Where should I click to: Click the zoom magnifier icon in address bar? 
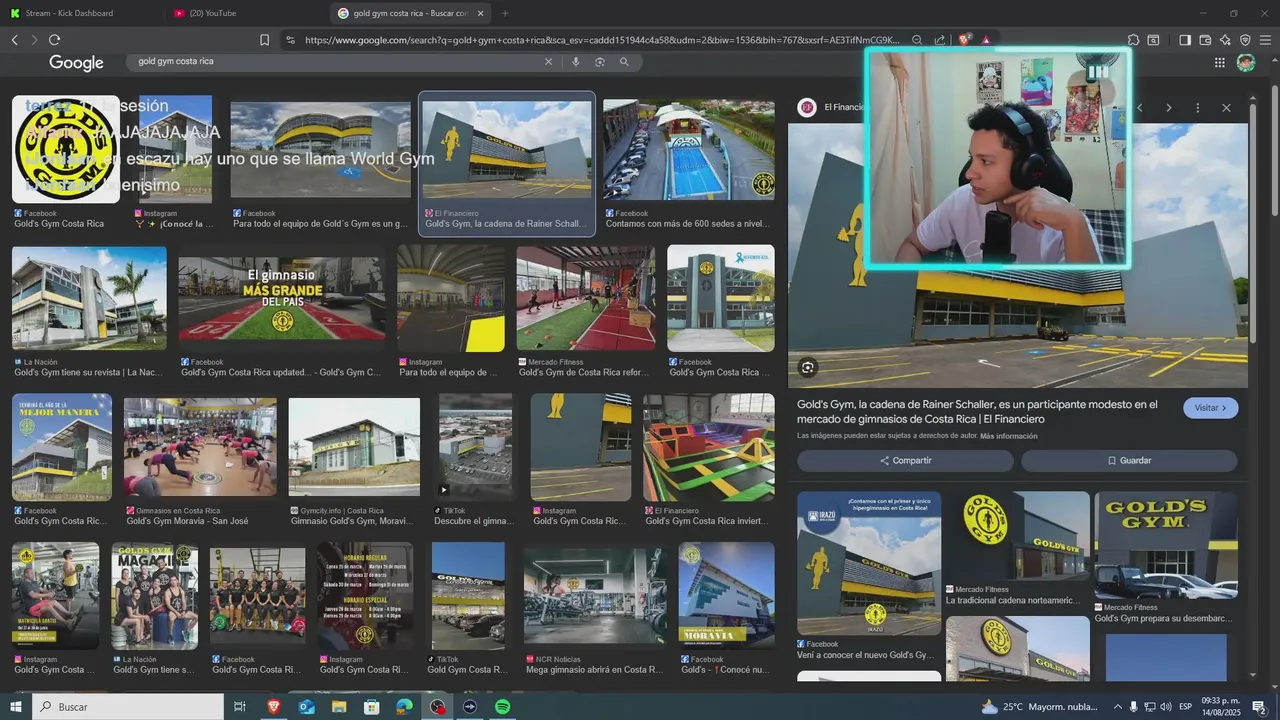click(x=917, y=40)
